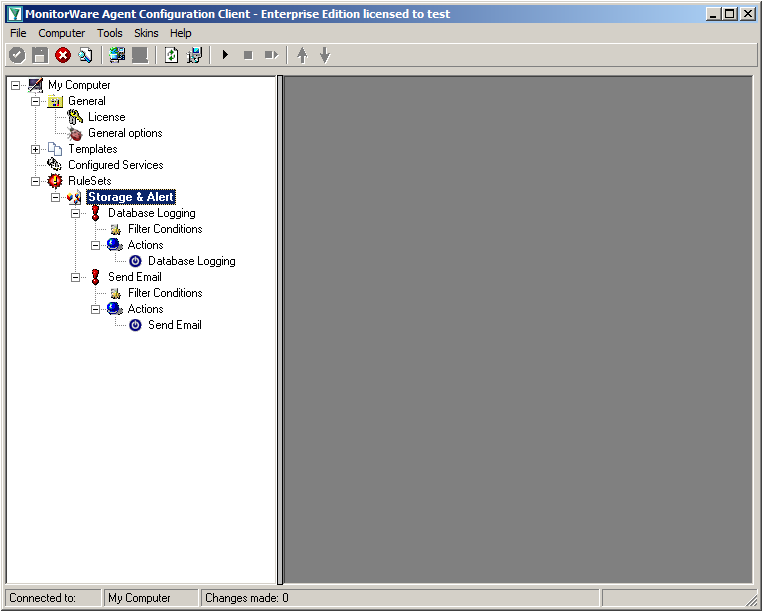
Task: Click the application logo in the title bar
Action: 15,14
